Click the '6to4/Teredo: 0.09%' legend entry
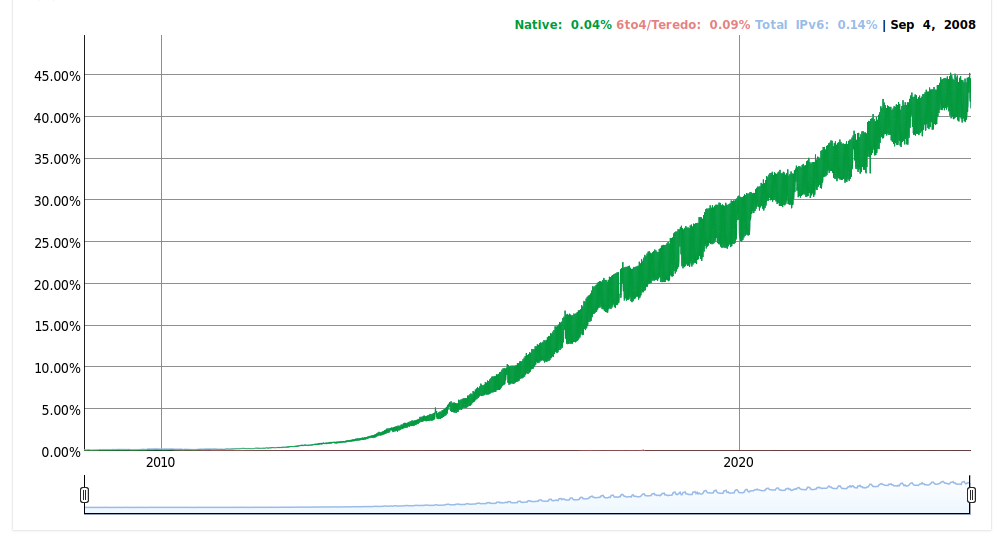 pyautogui.click(x=683, y=25)
